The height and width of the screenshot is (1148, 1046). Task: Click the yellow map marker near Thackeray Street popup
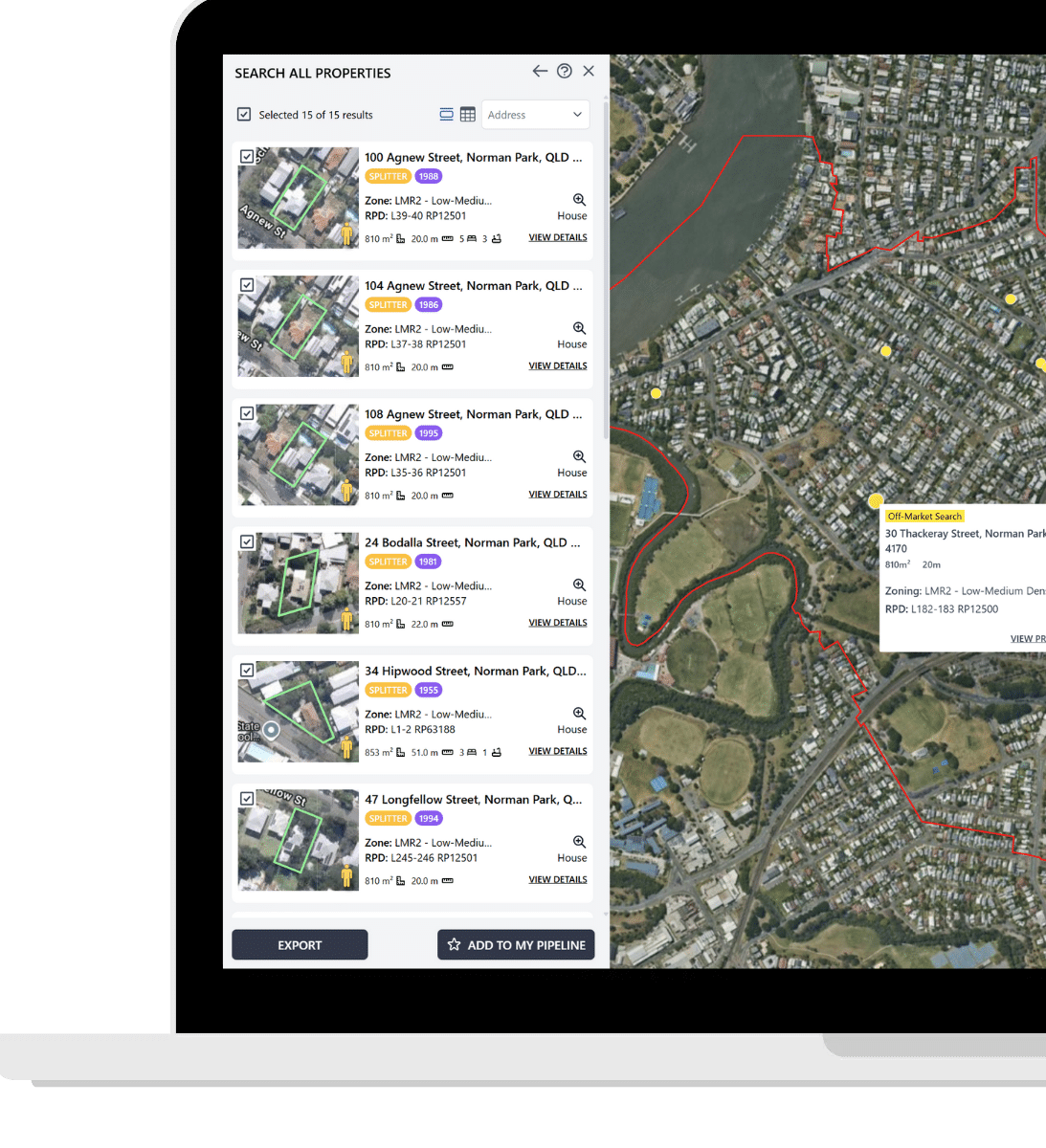[875, 500]
